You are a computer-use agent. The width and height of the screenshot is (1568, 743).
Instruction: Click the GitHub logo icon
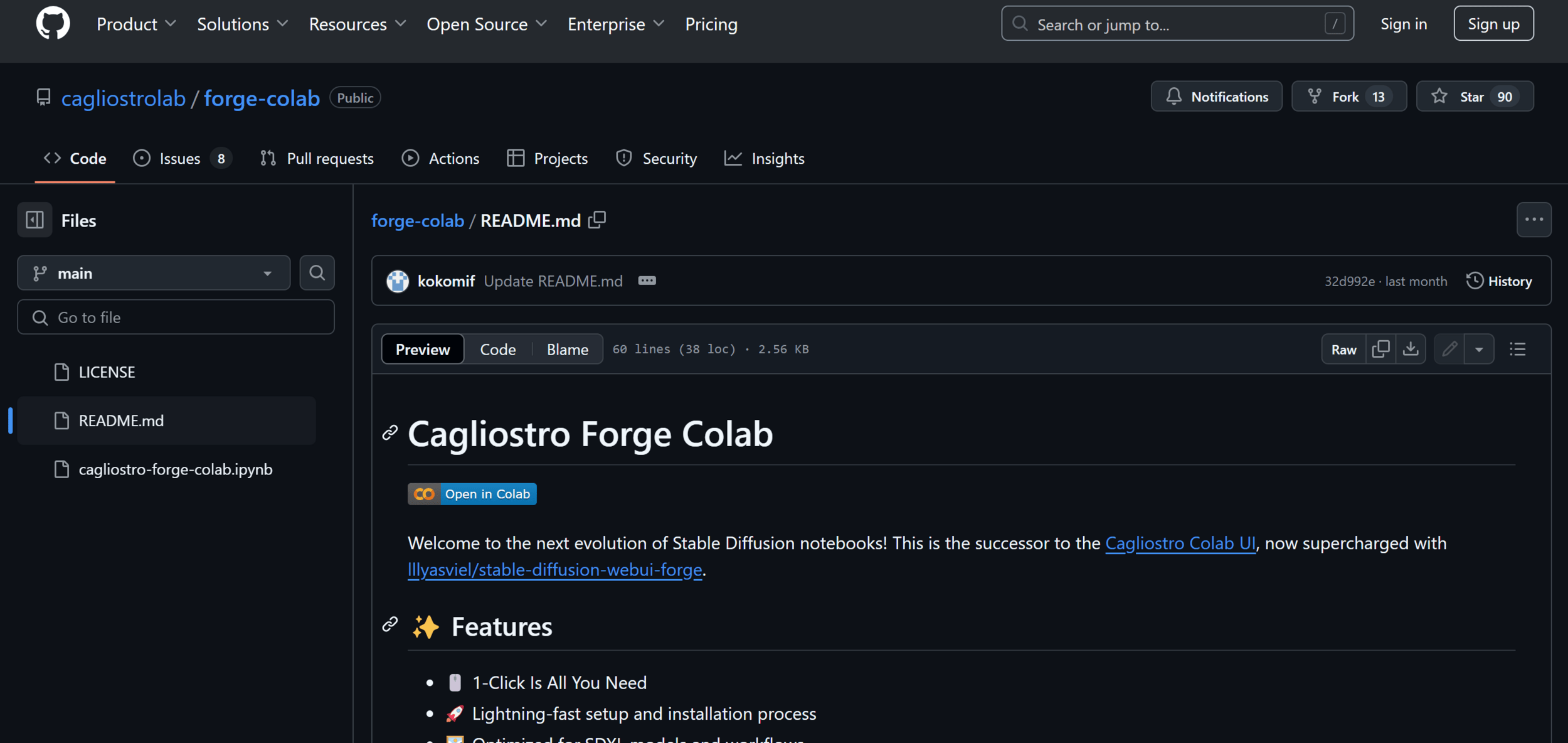53,24
